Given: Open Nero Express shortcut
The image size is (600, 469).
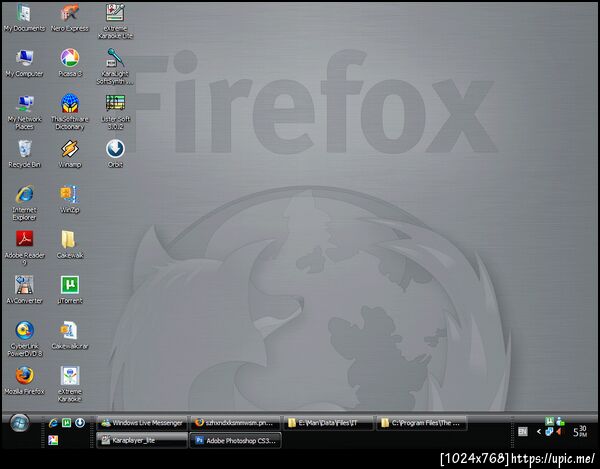Looking at the screenshot, I should pos(70,18).
